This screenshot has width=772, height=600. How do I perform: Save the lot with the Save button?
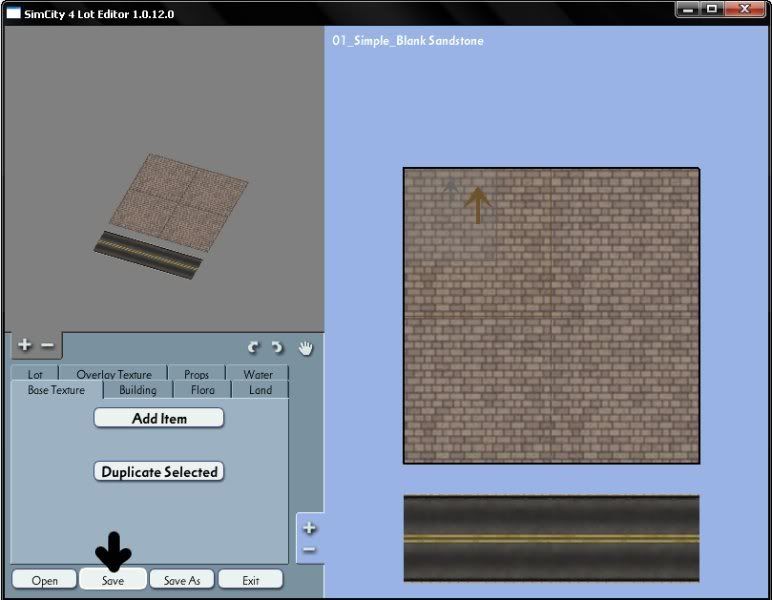(x=113, y=580)
